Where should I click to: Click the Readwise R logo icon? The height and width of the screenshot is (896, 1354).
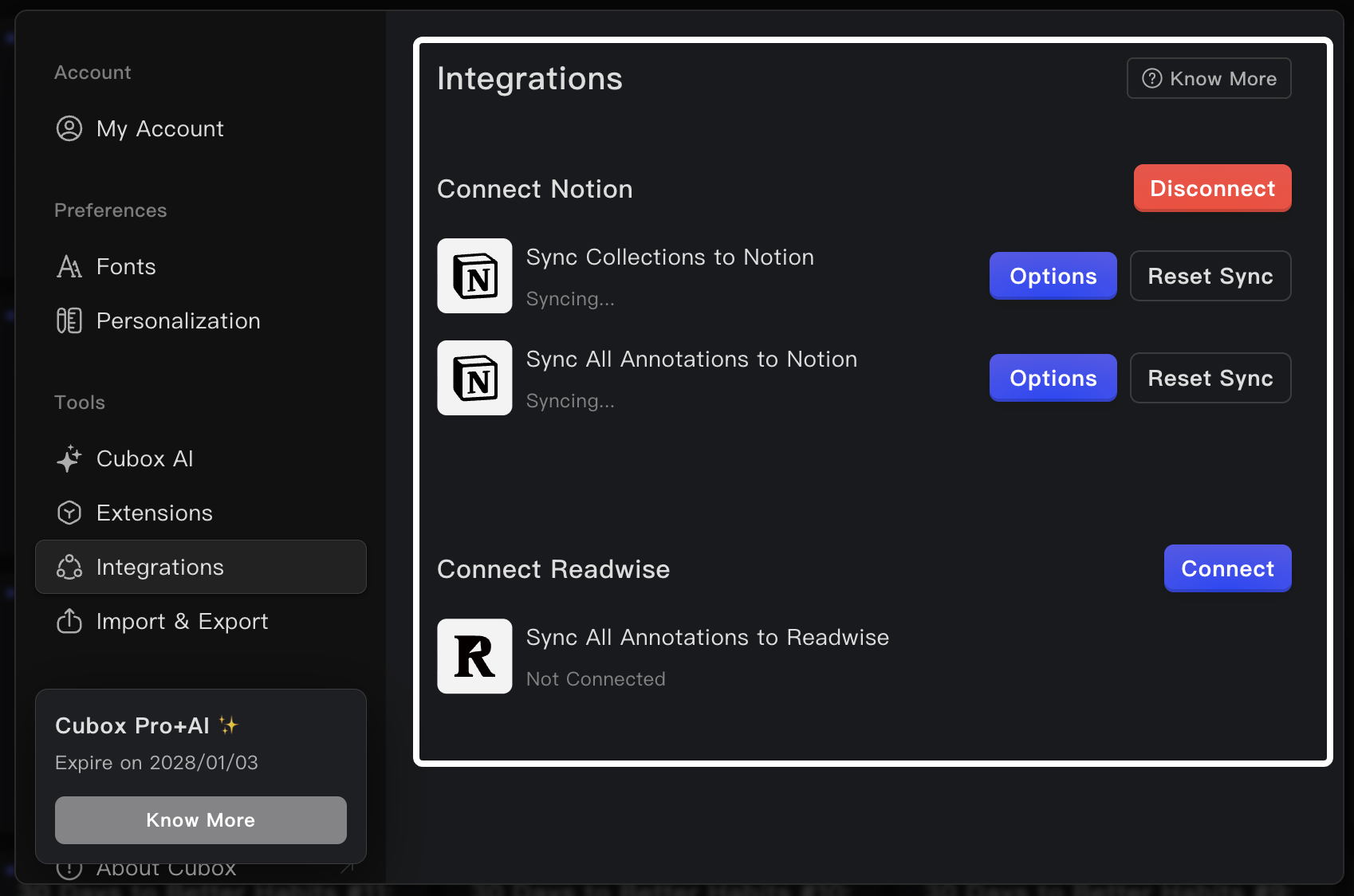pos(474,656)
